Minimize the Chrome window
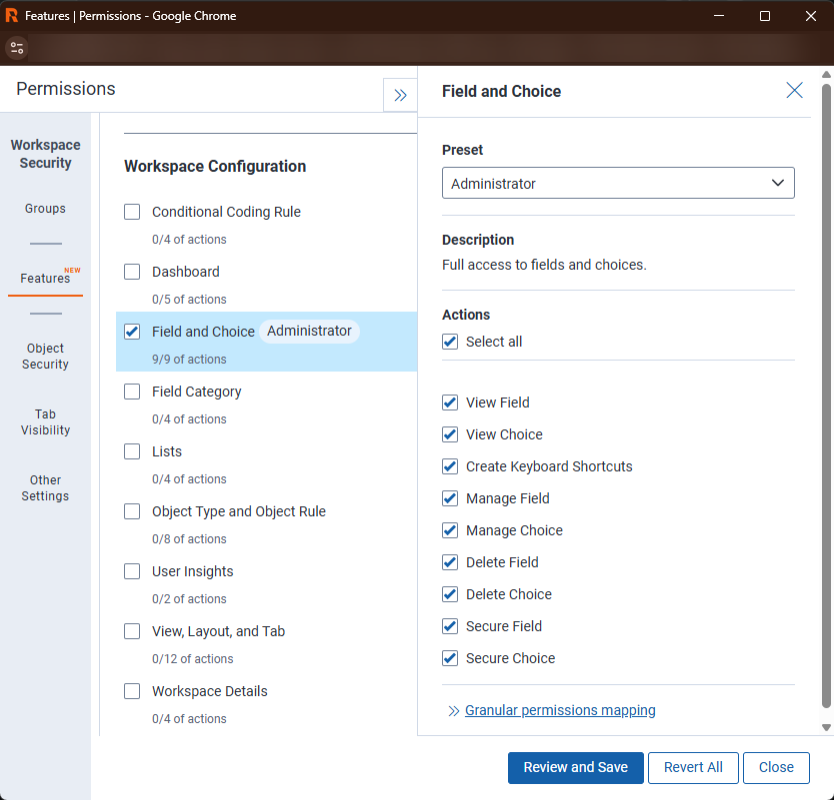 click(719, 16)
